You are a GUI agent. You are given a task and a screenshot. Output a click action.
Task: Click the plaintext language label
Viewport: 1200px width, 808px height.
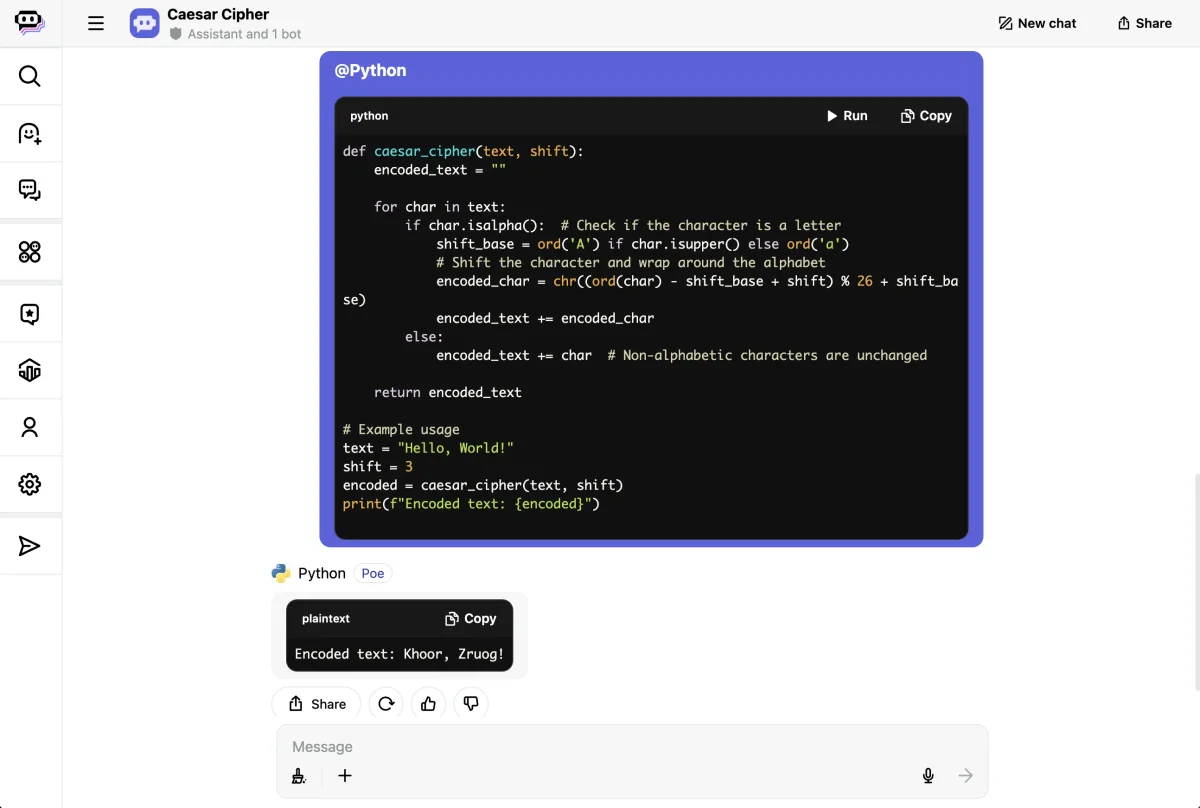point(326,619)
